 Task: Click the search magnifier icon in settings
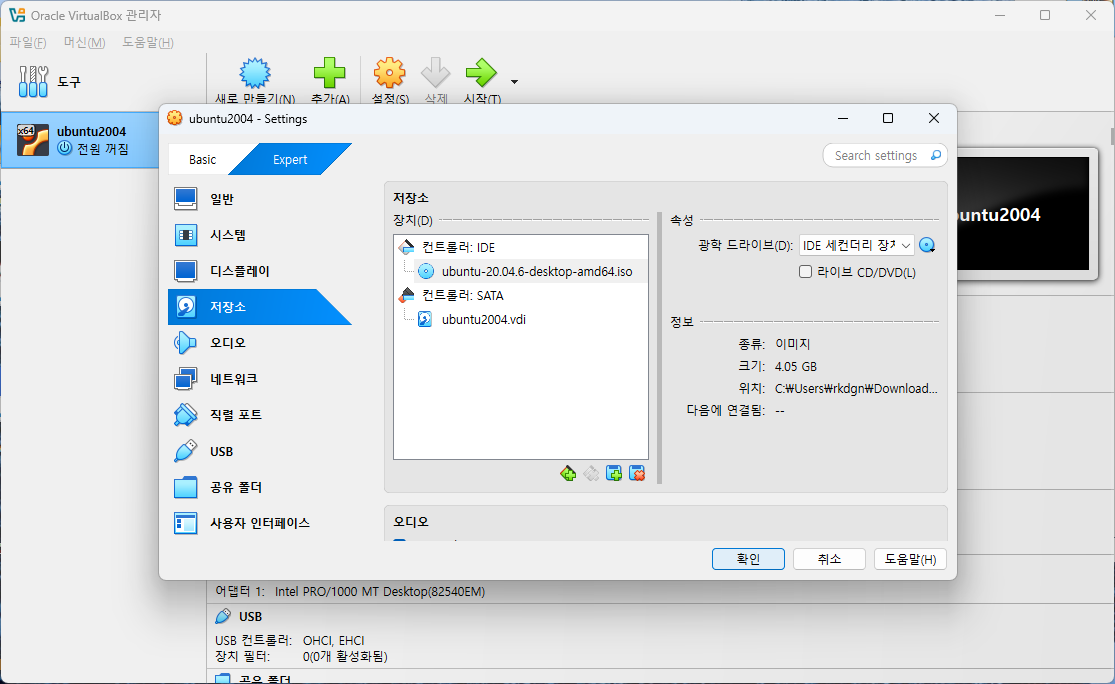936,155
